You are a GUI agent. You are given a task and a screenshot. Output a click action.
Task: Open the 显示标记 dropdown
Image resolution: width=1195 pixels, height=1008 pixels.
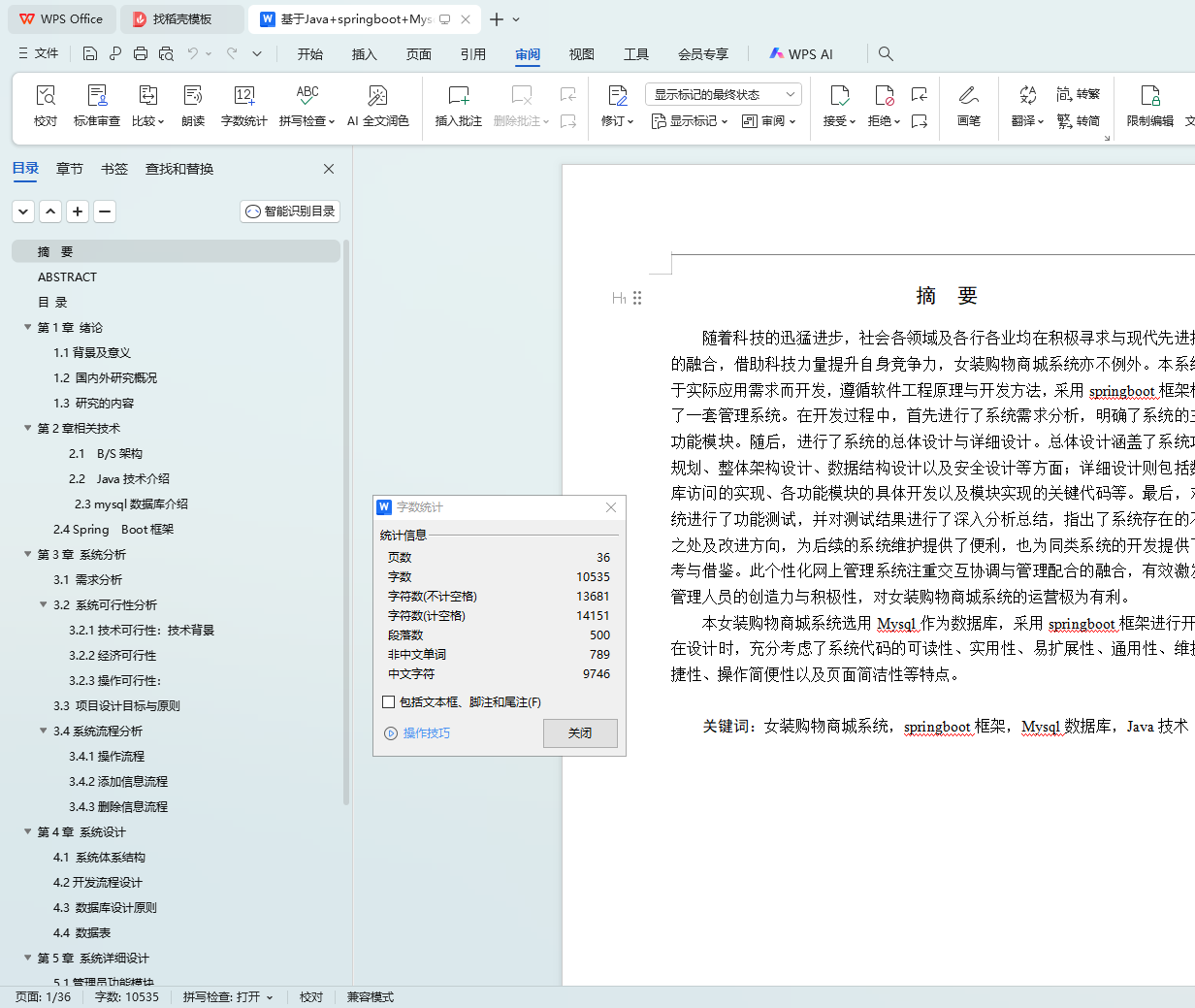[690, 121]
